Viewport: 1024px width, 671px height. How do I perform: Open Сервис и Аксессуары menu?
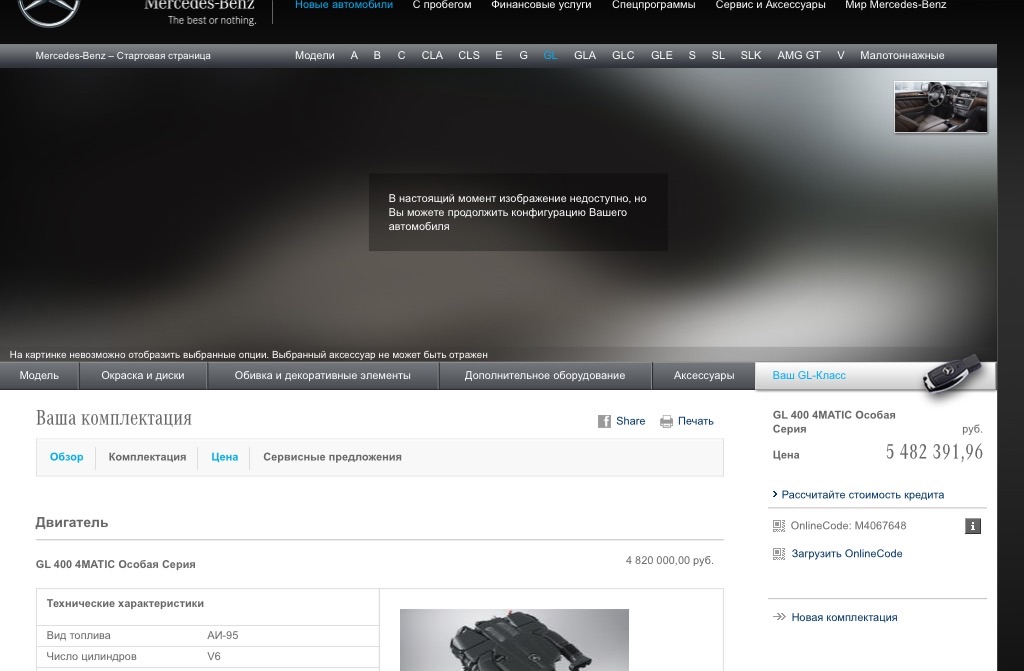point(771,5)
